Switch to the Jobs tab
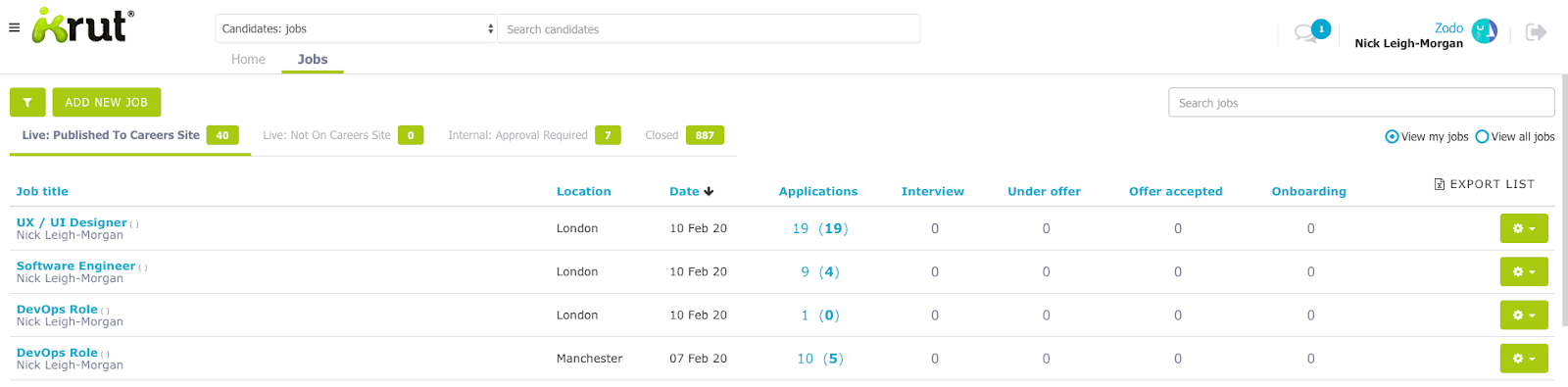This screenshot has height=387, width=1568. tap(313, 59)
